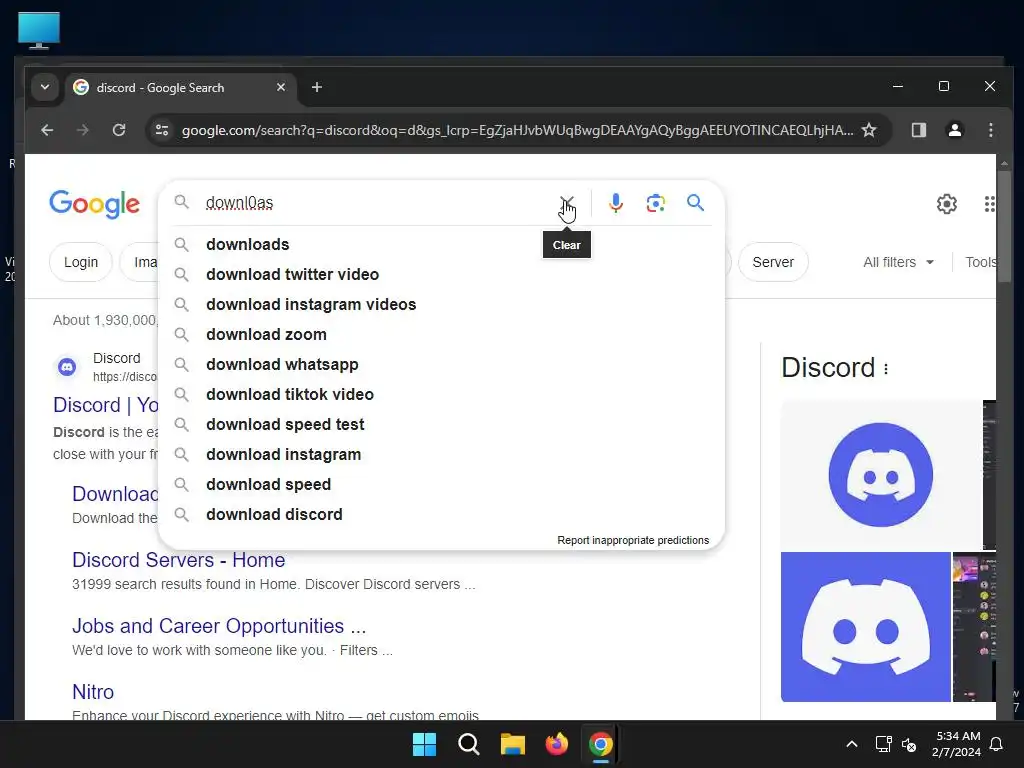Screen dimensions: 1024x768
Task: Open Google quick settings gear
Action: point(946,204)
